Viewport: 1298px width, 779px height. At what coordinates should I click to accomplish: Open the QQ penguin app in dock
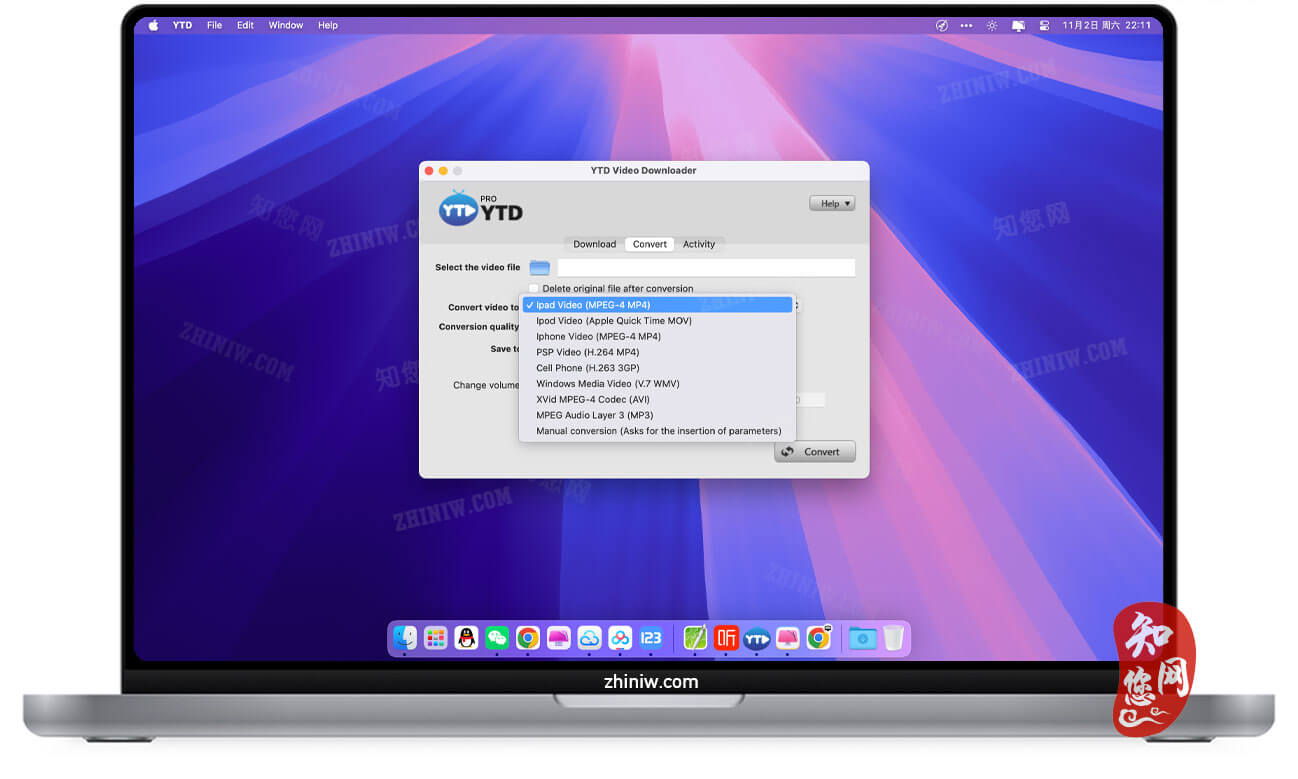point(466,638)
